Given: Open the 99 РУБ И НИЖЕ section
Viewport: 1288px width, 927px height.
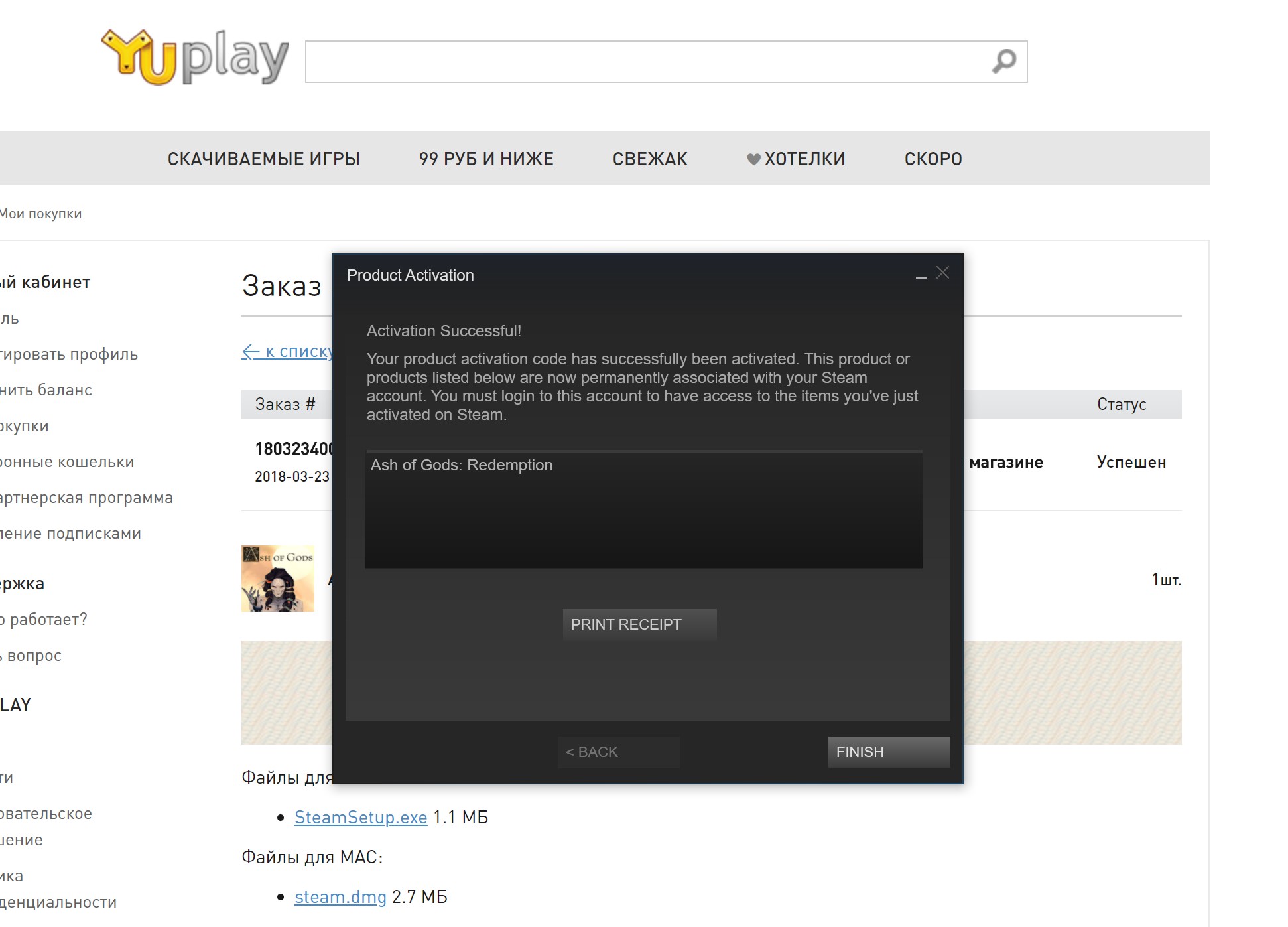Looking at the screenshot, I should tap(486, 159).
